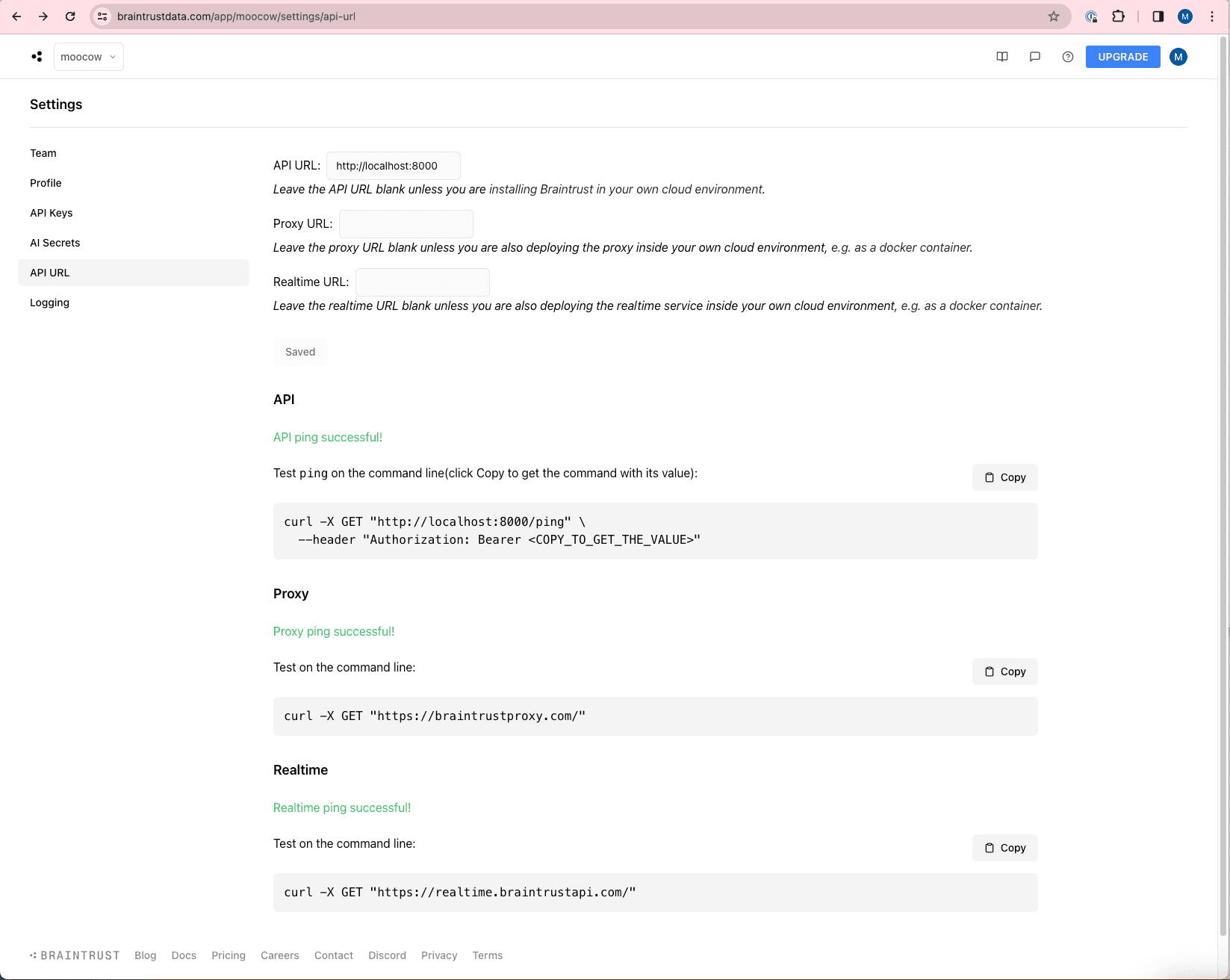
Task: Open the Privacy link in the footer
Action: coord(439,955)
